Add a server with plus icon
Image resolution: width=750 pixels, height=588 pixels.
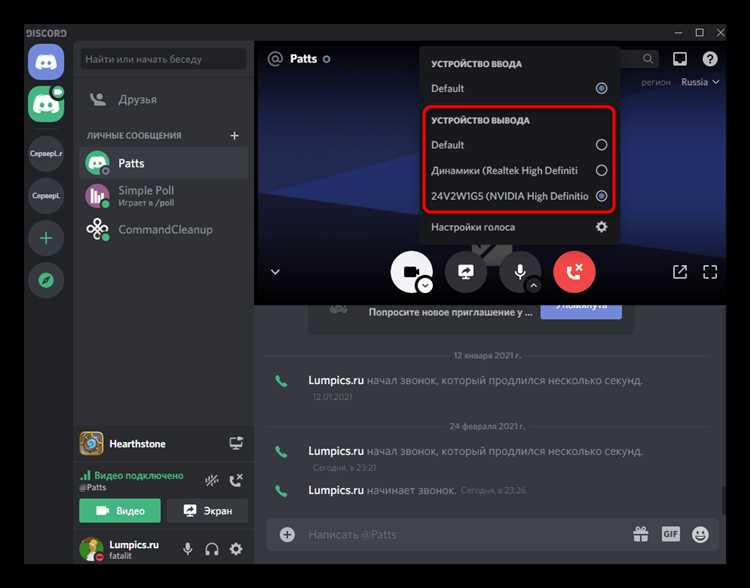coord(46,238)
